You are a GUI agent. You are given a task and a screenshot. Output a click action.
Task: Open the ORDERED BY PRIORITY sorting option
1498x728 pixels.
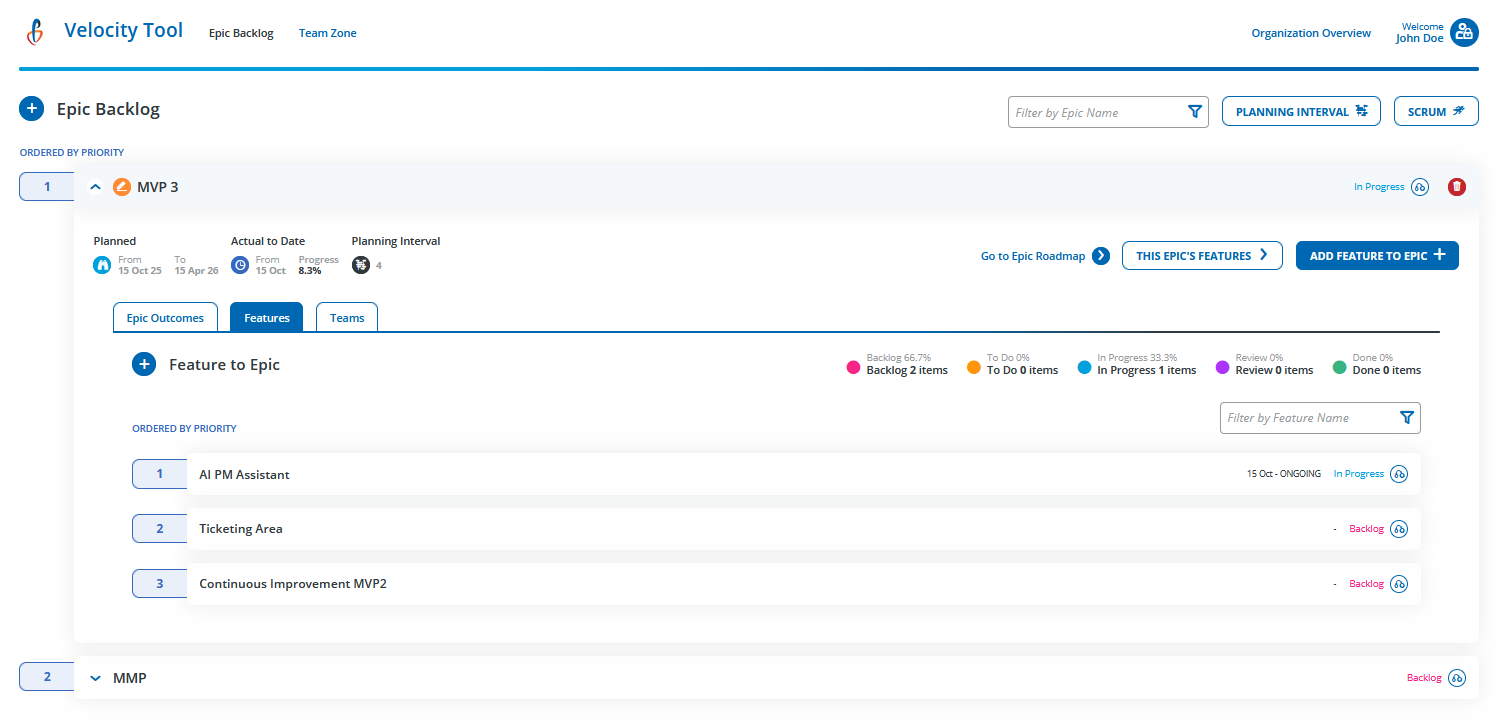(71, 151)
